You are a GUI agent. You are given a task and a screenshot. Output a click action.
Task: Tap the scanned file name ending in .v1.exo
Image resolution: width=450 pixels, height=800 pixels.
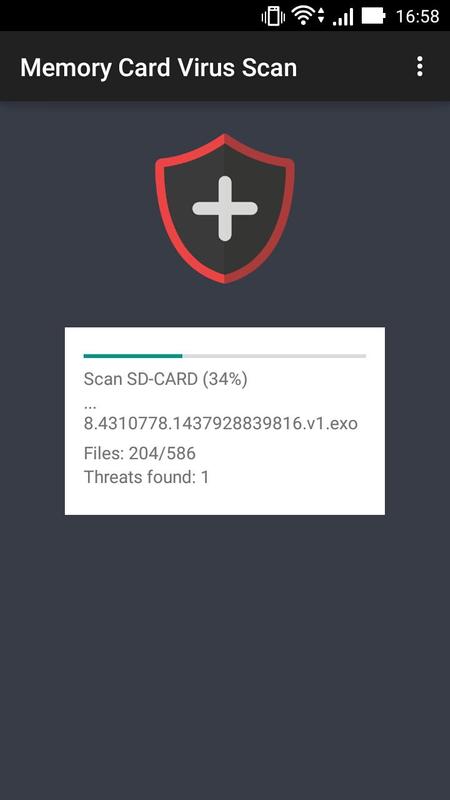(220, 423)
